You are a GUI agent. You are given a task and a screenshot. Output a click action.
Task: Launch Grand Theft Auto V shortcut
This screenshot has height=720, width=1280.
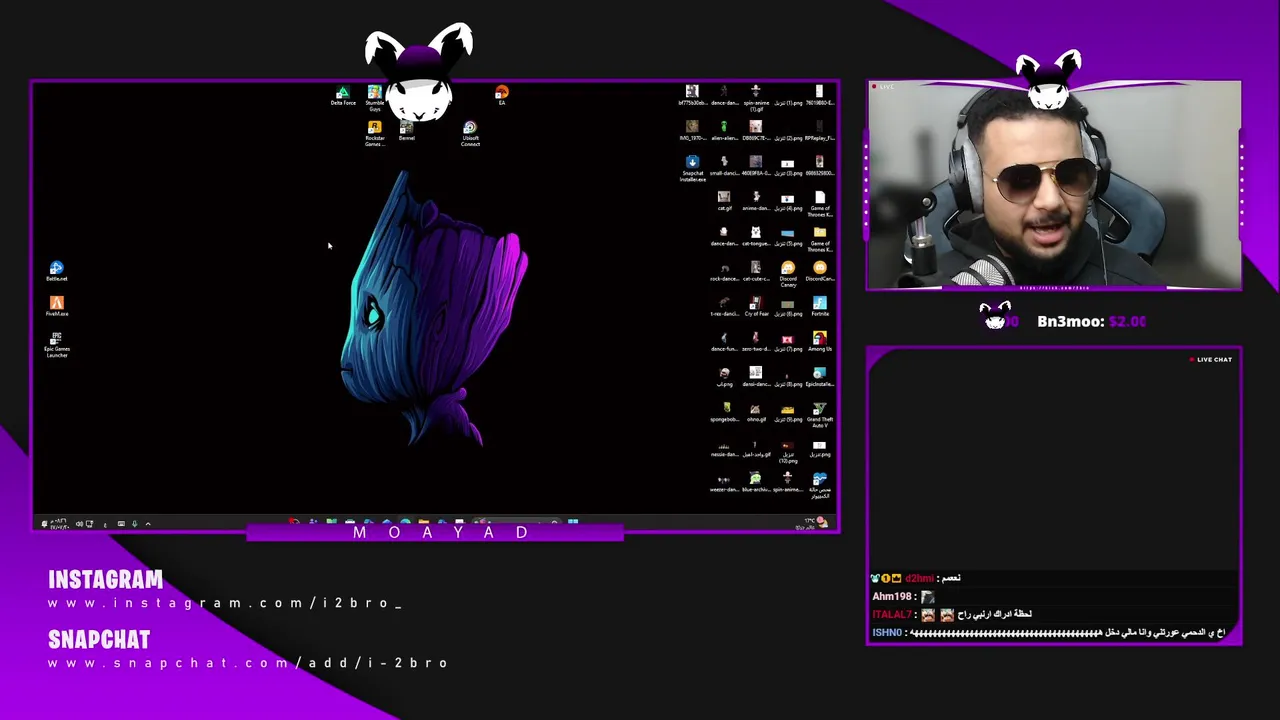(820, 414)
